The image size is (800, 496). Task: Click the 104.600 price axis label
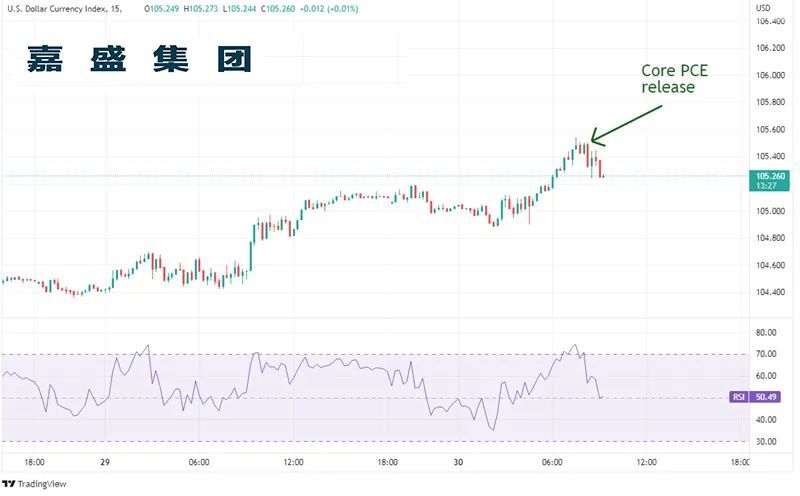[x=770, y=265]
